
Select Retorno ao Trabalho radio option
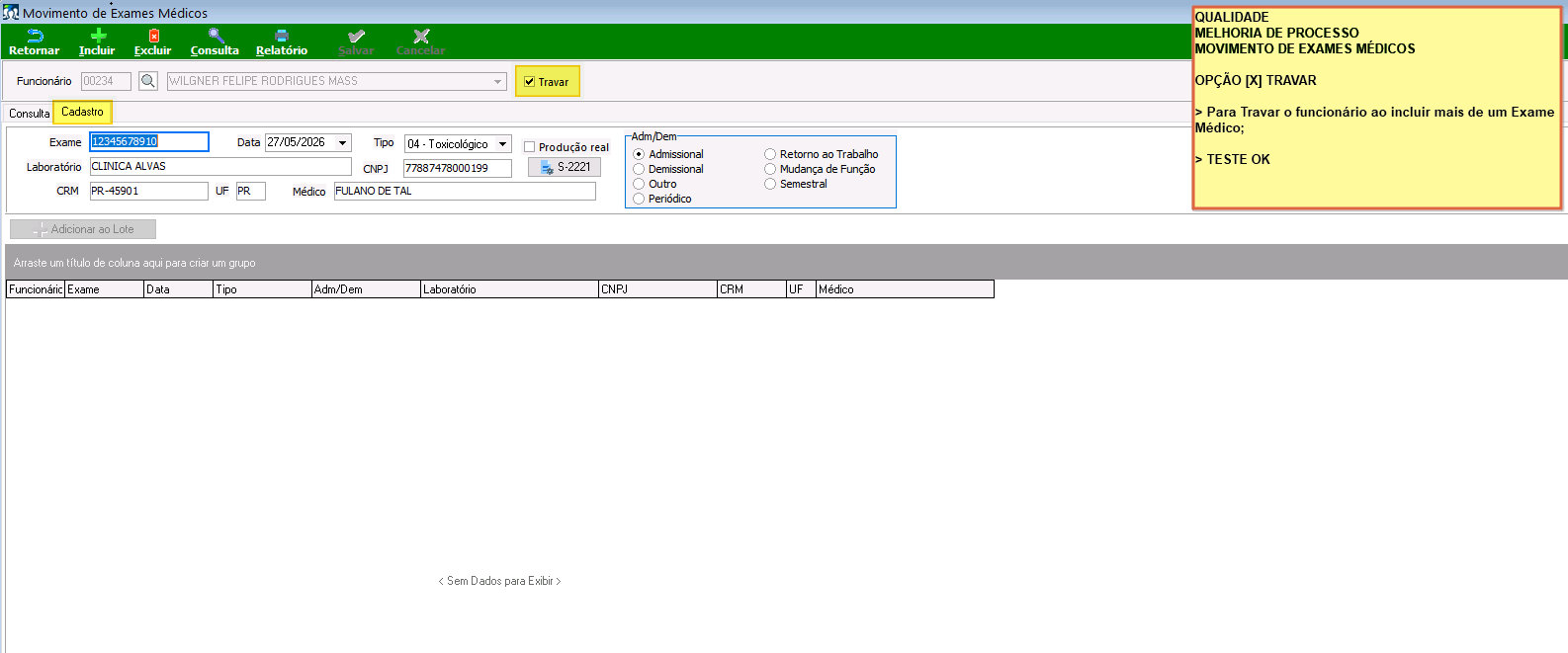770,154
